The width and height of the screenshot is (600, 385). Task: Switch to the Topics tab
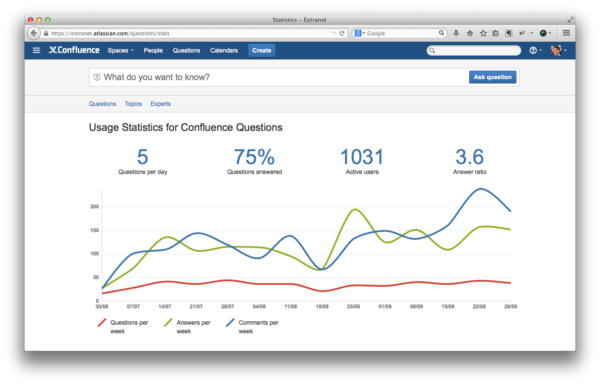click(x=133, y=104)
